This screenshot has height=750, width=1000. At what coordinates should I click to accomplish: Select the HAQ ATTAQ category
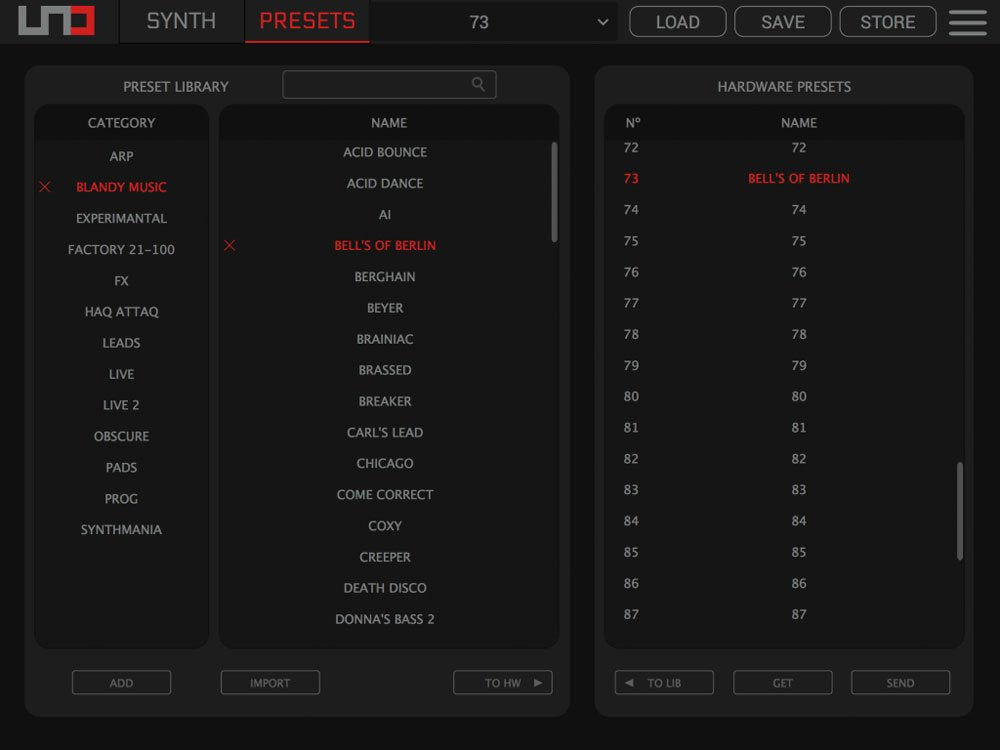pyautogui.click(x=121, y=312)
